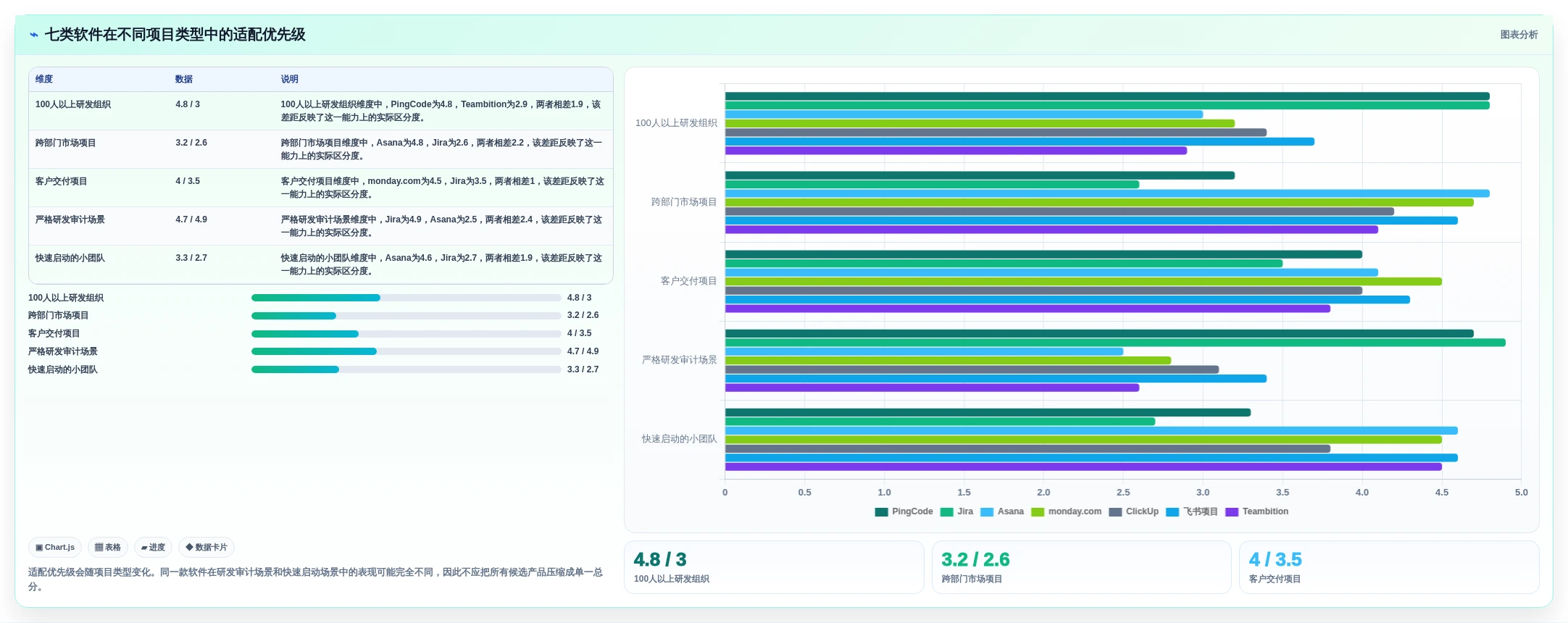Toggle the 飞书项目 legend swatch
Viewport: 1568px width, 623px height.
(x=1172, y=512)
